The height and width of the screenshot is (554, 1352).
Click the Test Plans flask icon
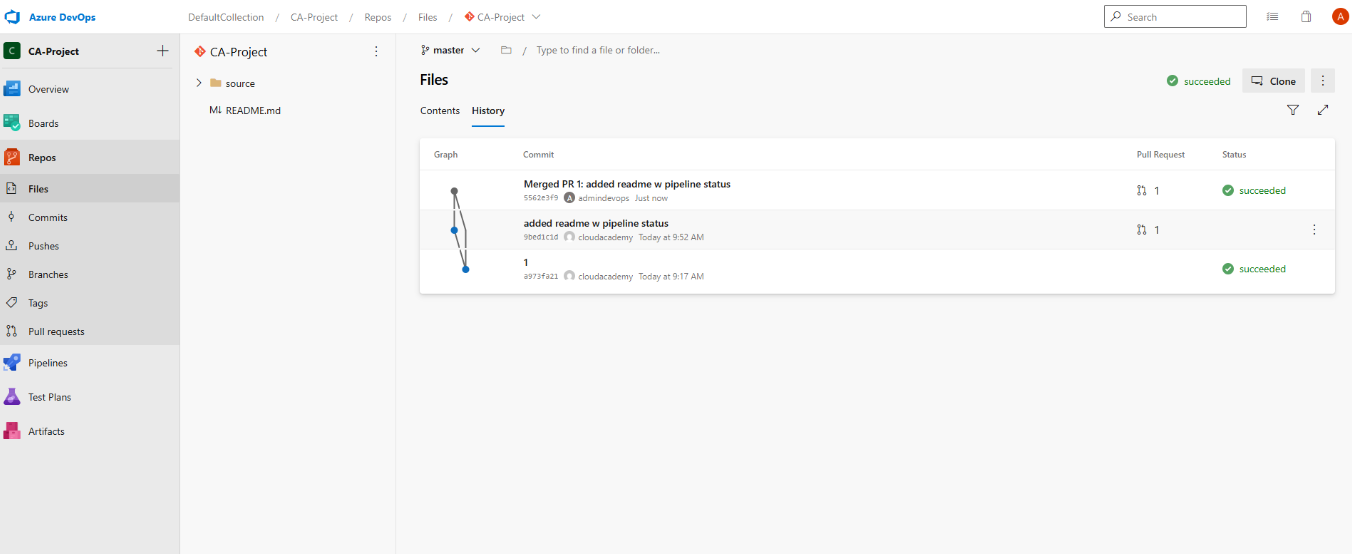pos(12,397)
